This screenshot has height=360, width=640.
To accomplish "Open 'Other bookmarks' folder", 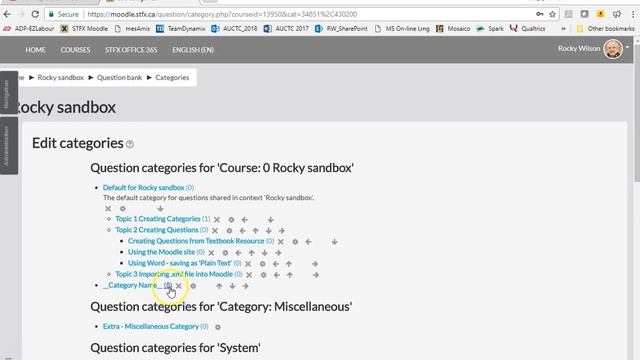I will point(606,29).
